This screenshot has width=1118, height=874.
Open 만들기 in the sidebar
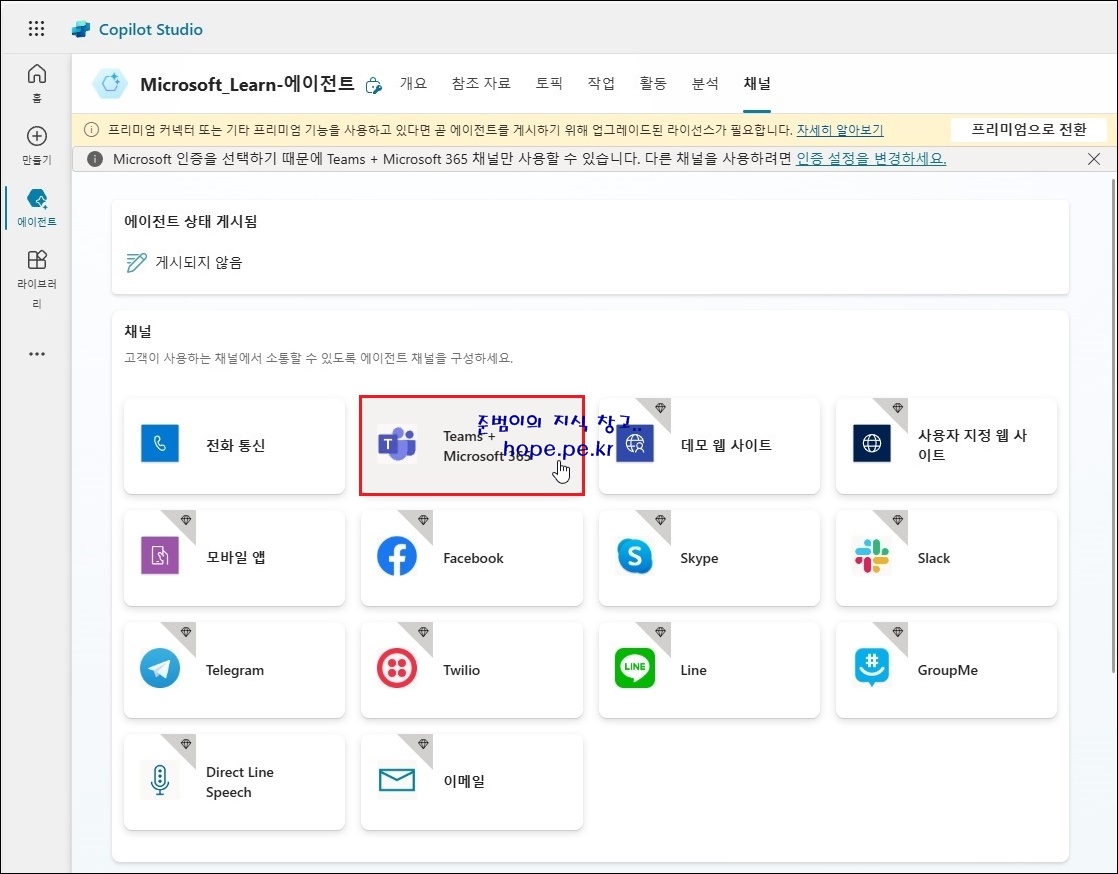(x=36, y=145)
